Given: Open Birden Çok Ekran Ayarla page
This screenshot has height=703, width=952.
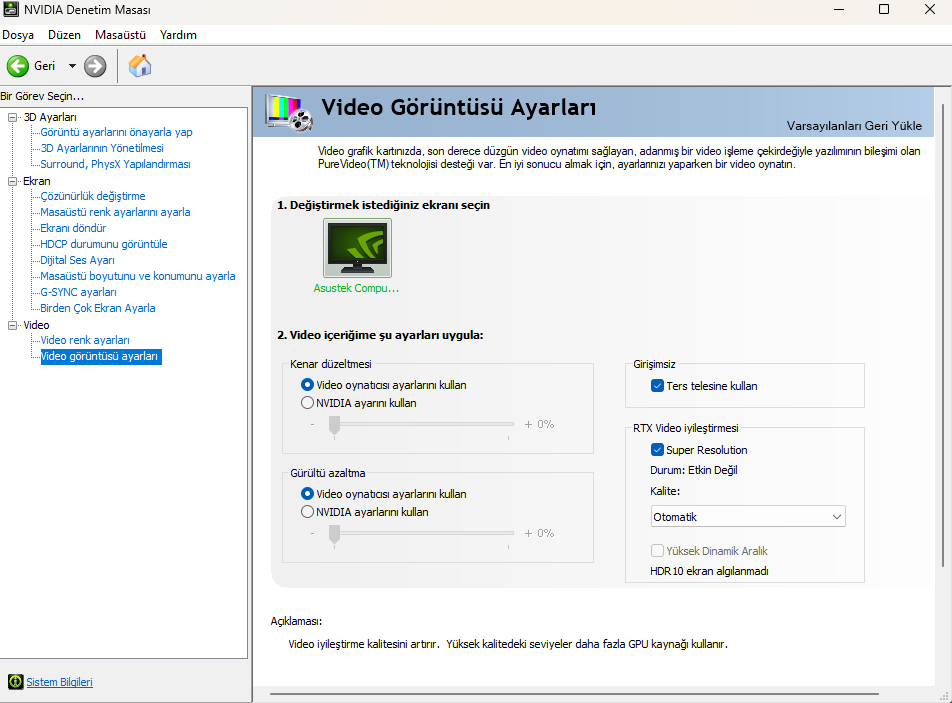Looking at the screenshot, I should pyautogui.click(x=98, y=308).
